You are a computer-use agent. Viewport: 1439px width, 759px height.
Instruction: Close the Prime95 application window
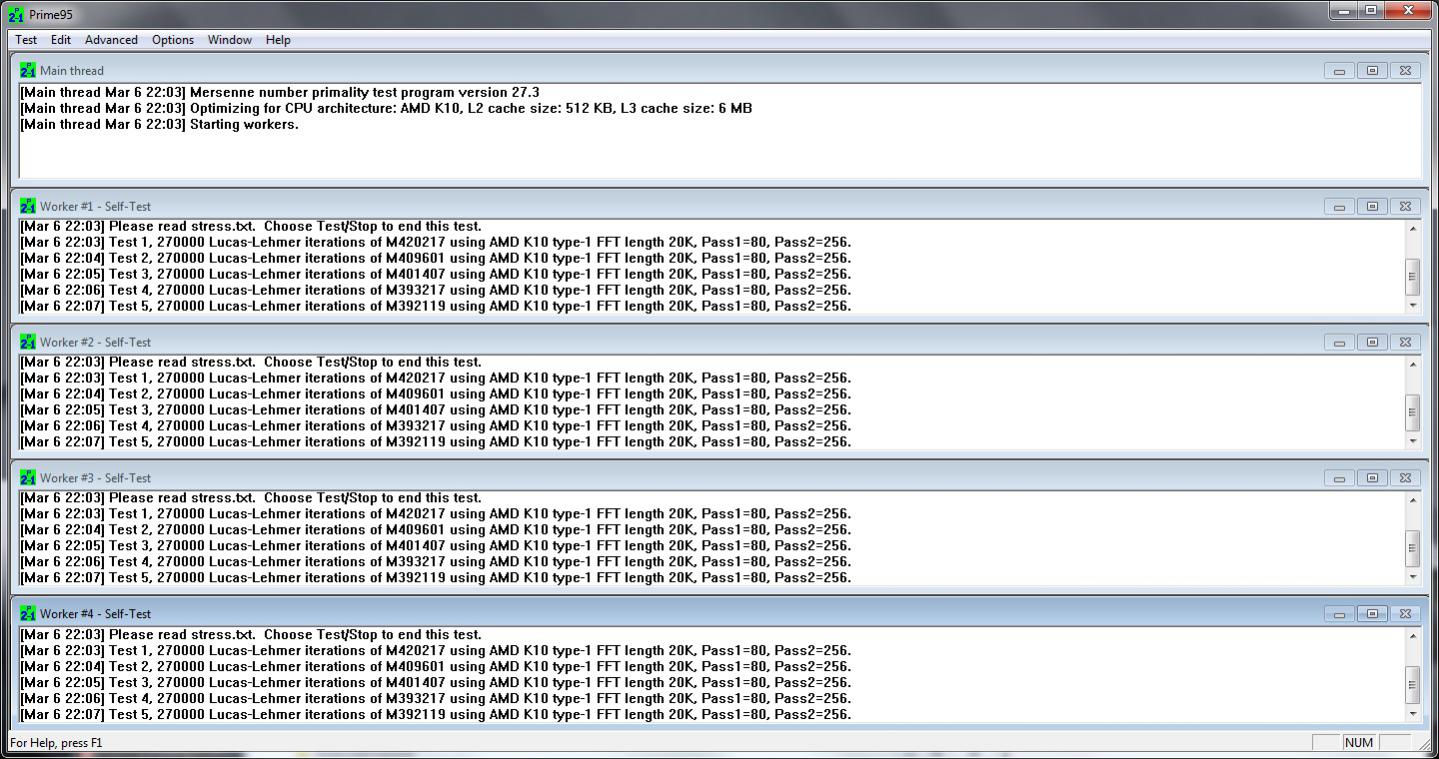pos(1409,11)
